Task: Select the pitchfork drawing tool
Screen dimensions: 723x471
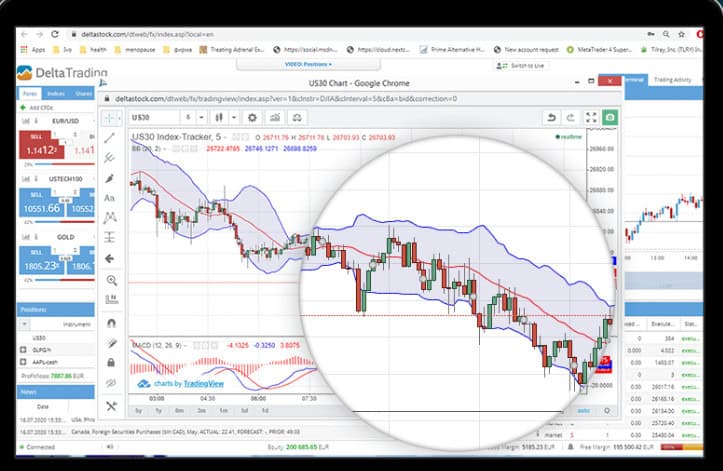Action: tap(110, 158)
